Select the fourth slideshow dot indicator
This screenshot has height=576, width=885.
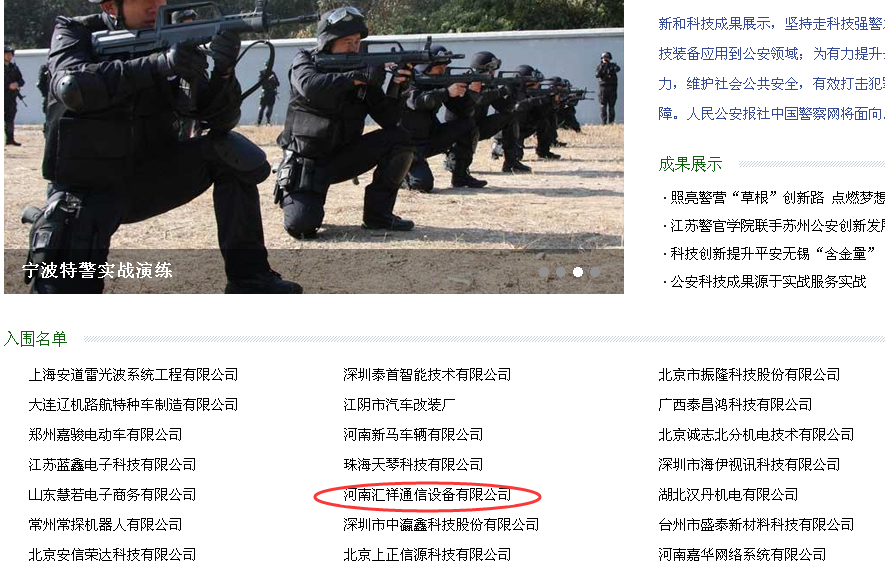click(x=595, y=272)
